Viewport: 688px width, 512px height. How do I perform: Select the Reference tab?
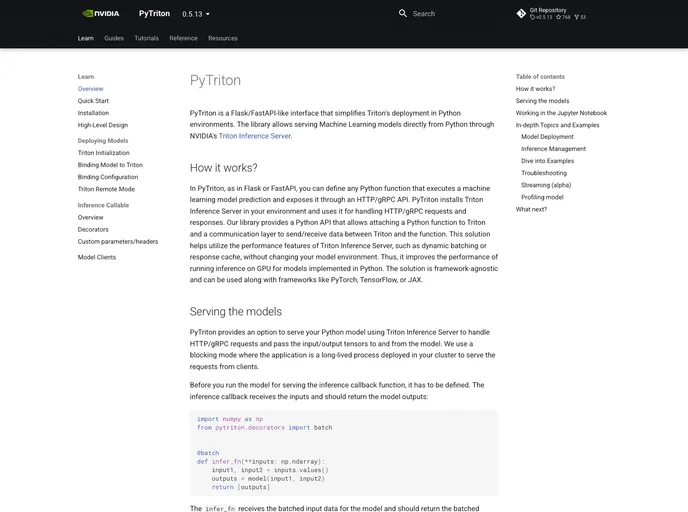(x=183, y=38)
